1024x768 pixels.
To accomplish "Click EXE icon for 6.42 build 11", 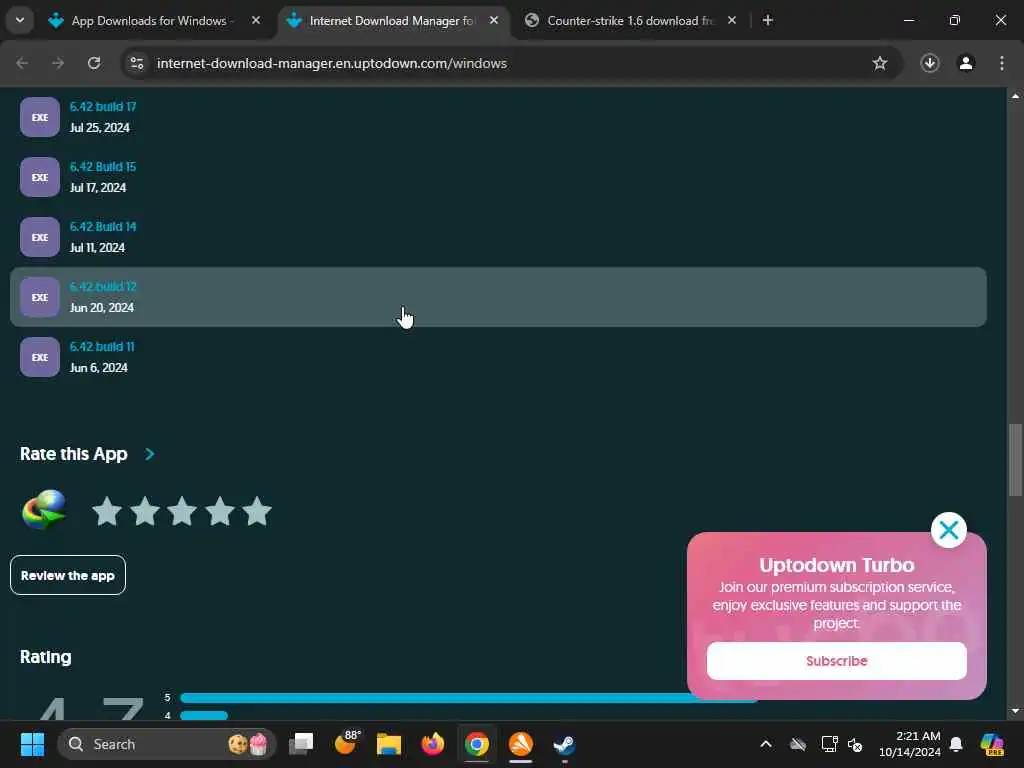I will (x=40, y=357).
